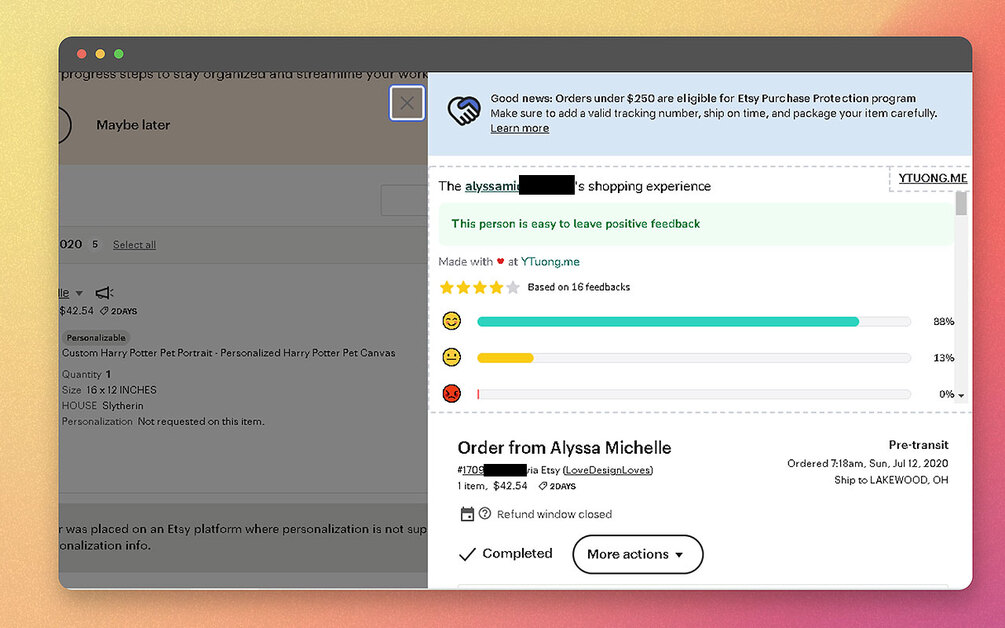Click the handshake purchase protection icon

pyautogui.click(x=463, y=110)
